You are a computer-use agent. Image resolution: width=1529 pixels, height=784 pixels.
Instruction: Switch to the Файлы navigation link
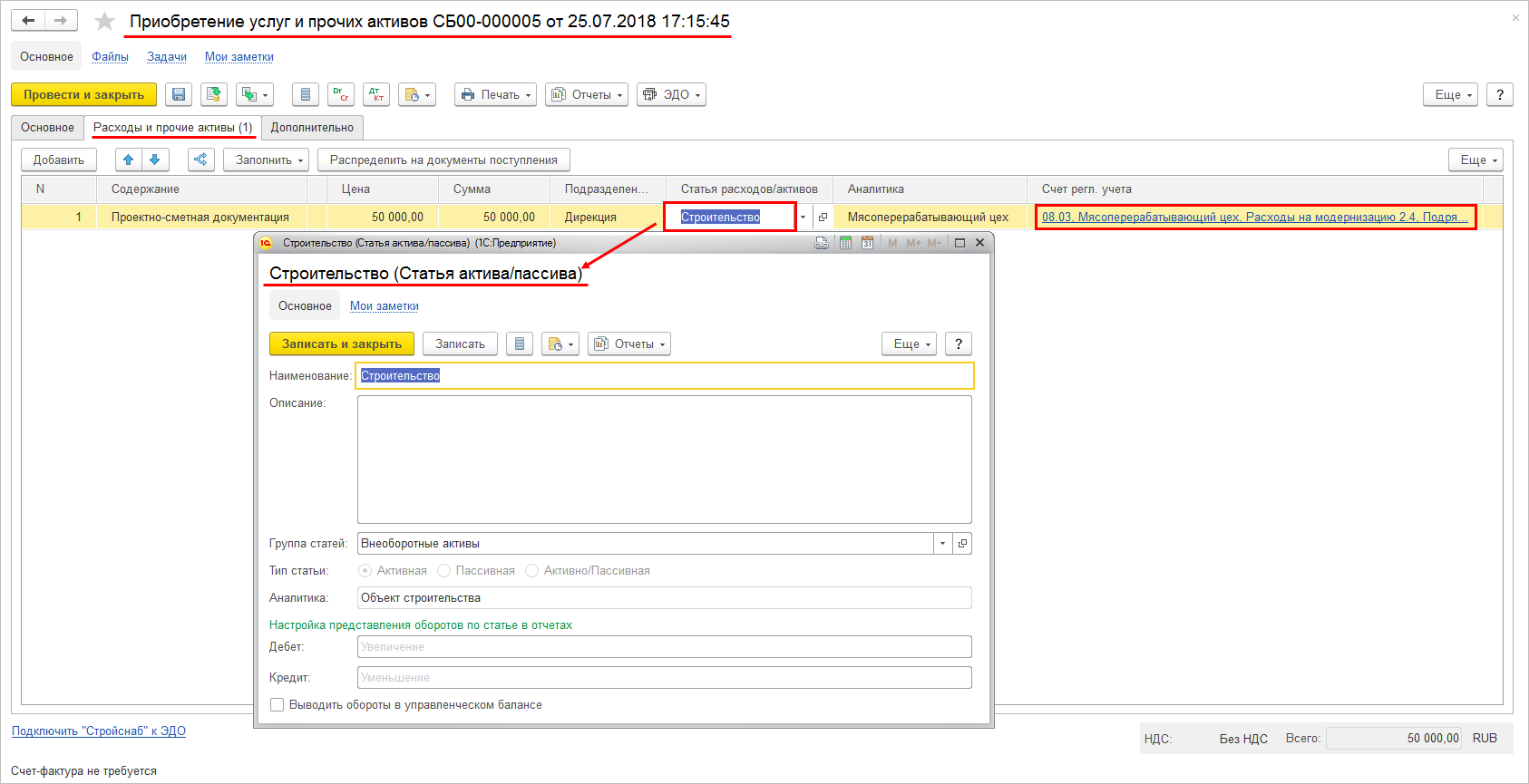click(110, 56)
